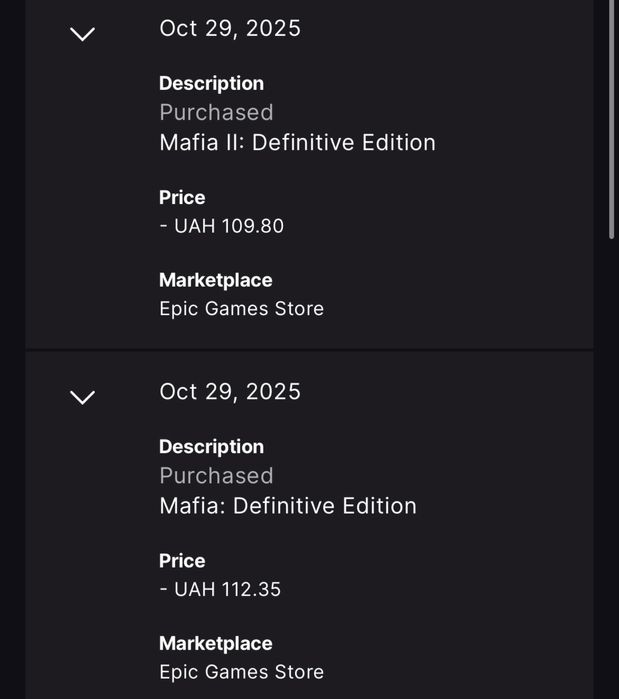The width and height of the screenshot is (619, 699).
Task: Click the UAH 112.35 price amount
Action: pos(220,589)
